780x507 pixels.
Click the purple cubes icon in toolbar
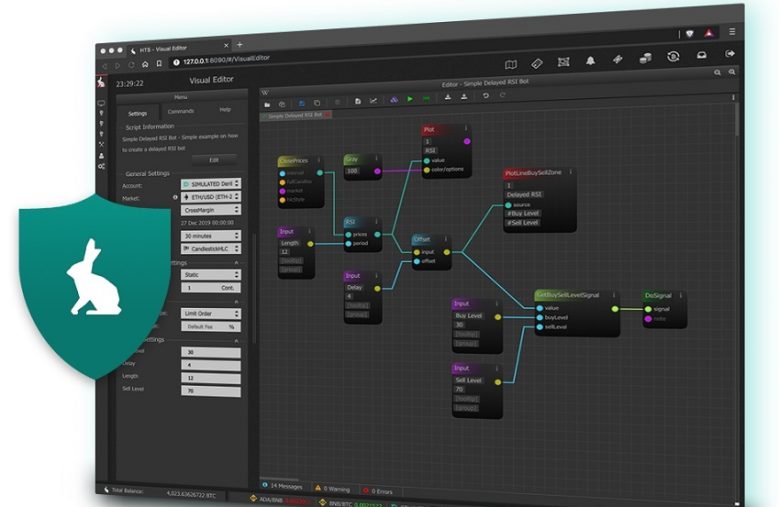pyautogui.click(x=394, y=100)
